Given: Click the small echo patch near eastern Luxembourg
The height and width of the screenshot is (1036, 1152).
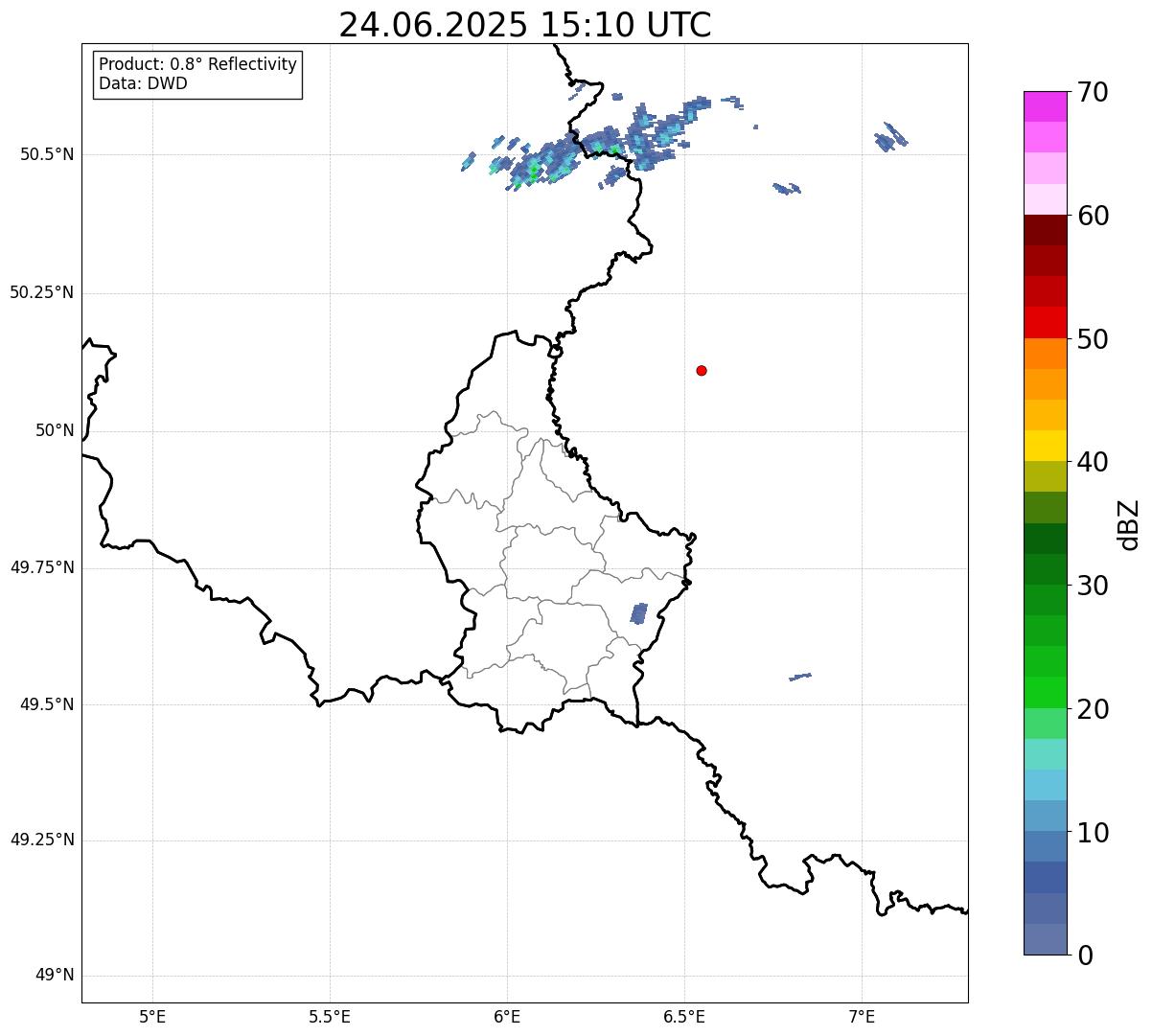Looking at the screenshot, I should pyautogui.click(x=638, y=613).
